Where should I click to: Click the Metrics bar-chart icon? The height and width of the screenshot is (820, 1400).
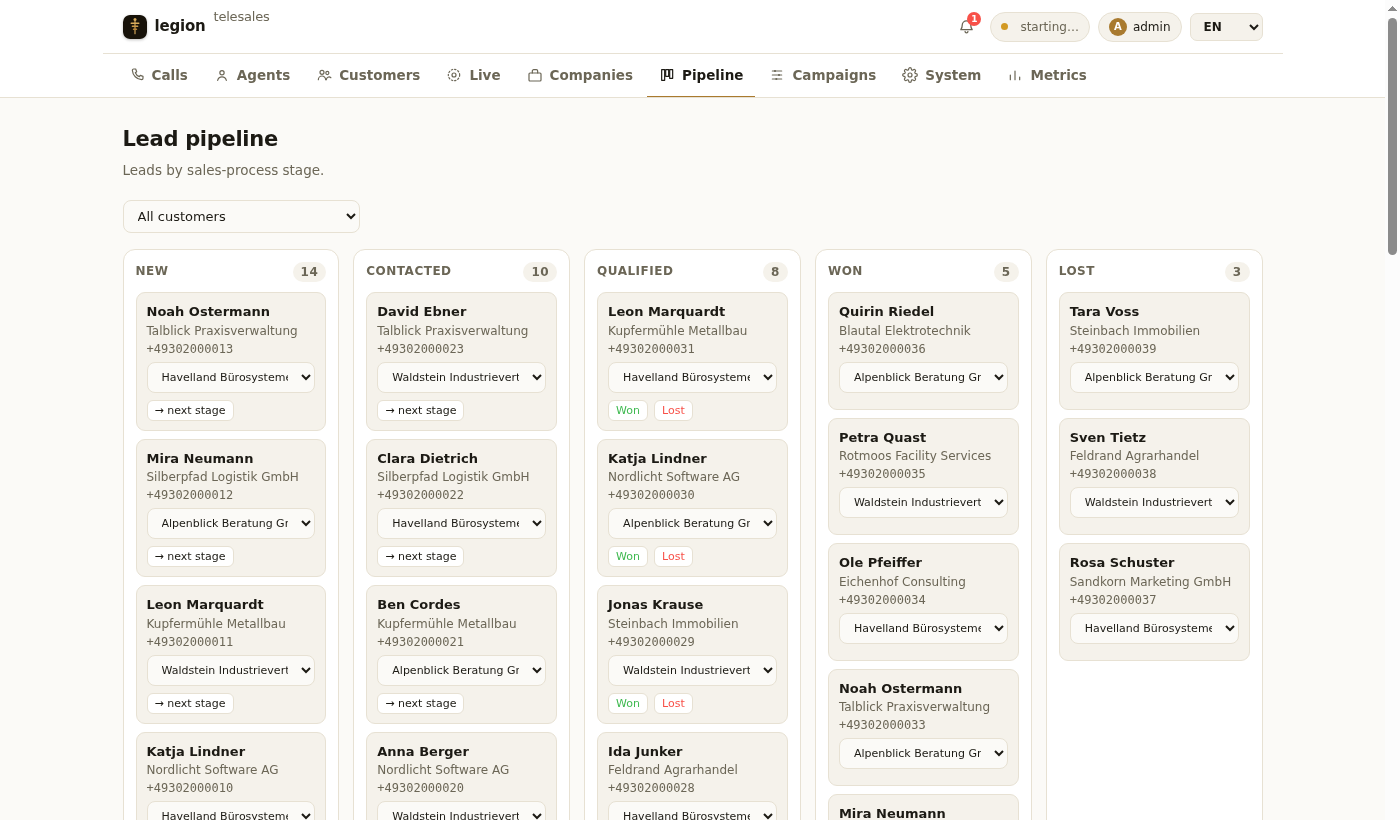pyautogui.click(x=1015, y=75)
